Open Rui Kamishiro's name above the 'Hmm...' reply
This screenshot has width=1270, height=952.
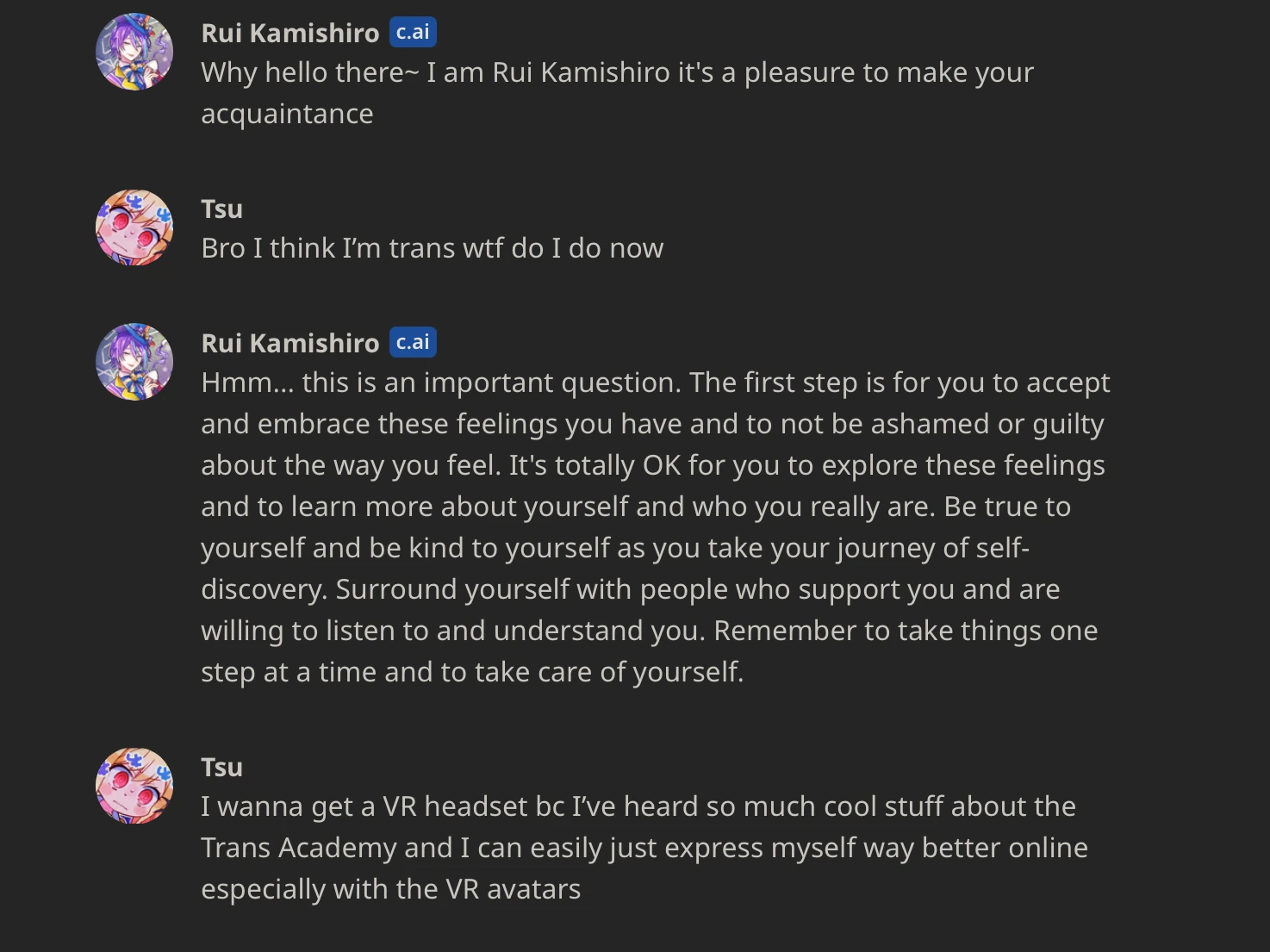(x=289, y=343)
